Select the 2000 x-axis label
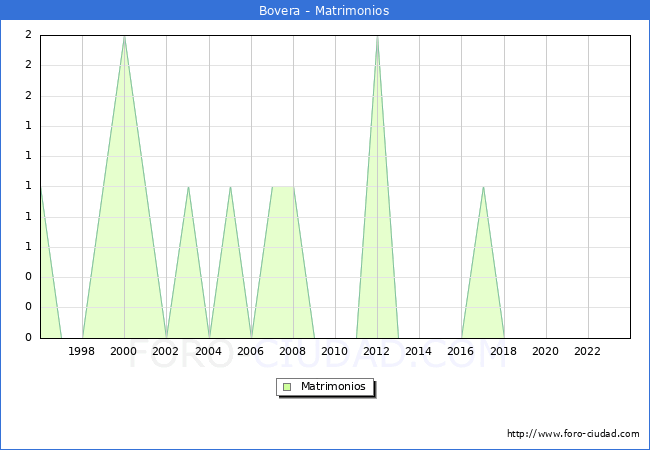Image resolution: width=650 pixels, height=450 pixels. pos(123,351)
